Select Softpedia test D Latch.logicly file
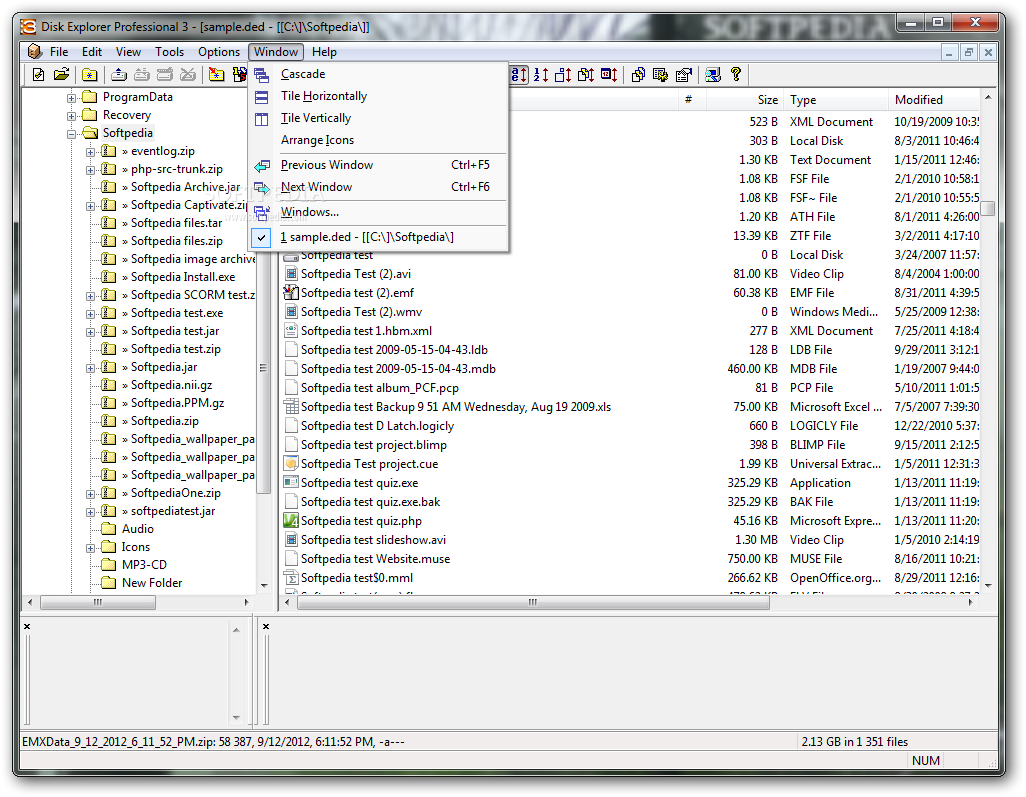 coord(377,426)
